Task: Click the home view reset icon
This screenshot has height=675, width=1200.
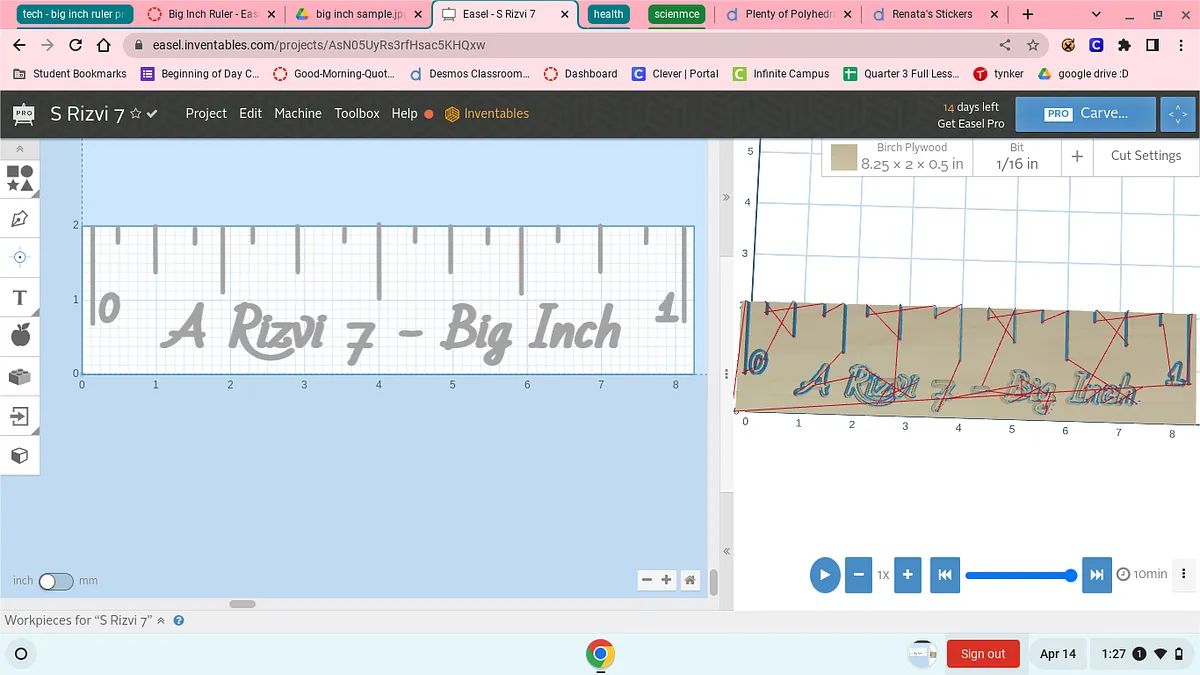Action: point(690,580)
